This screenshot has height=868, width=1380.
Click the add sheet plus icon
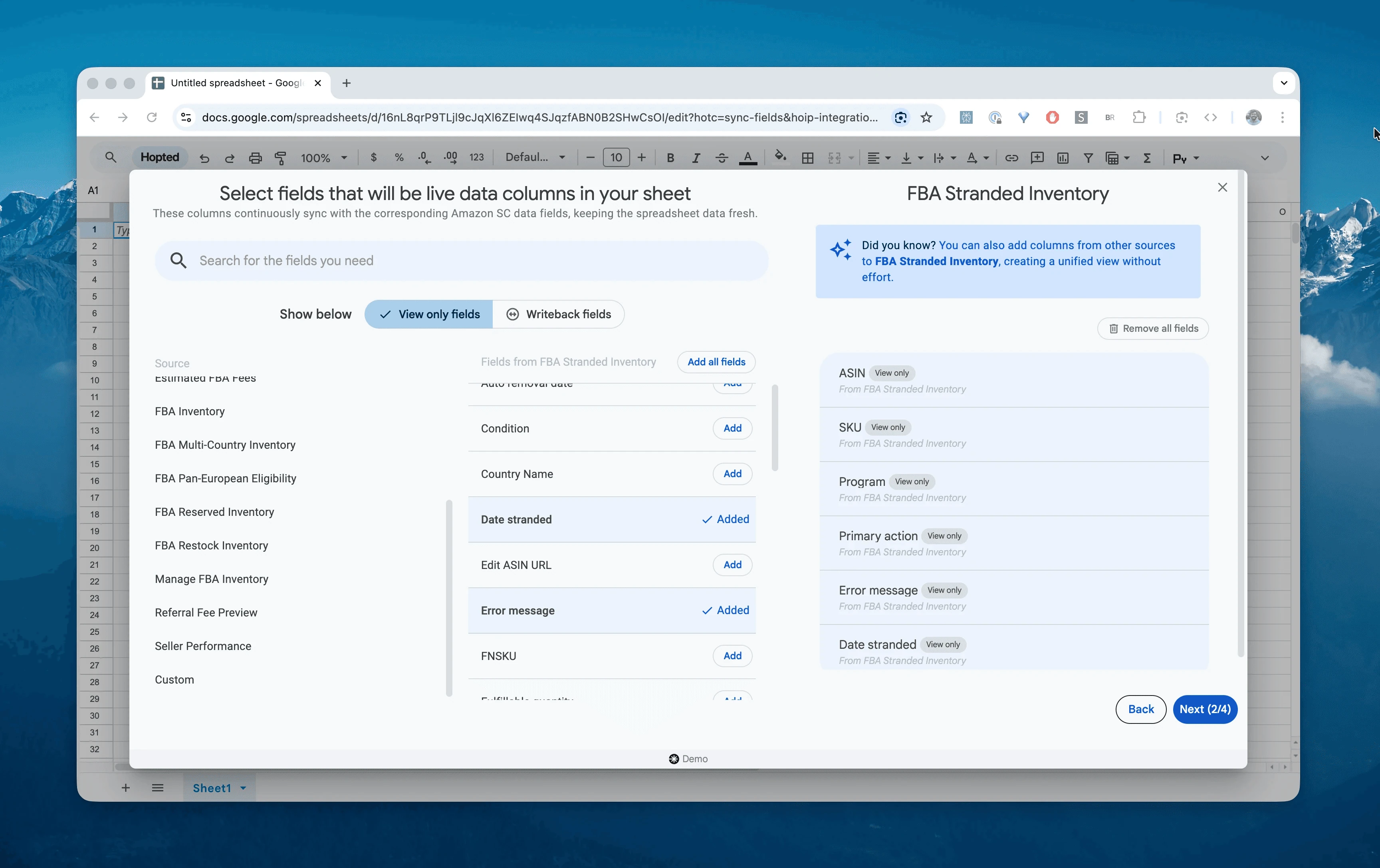pyautogui.click(x=125, y=788)
